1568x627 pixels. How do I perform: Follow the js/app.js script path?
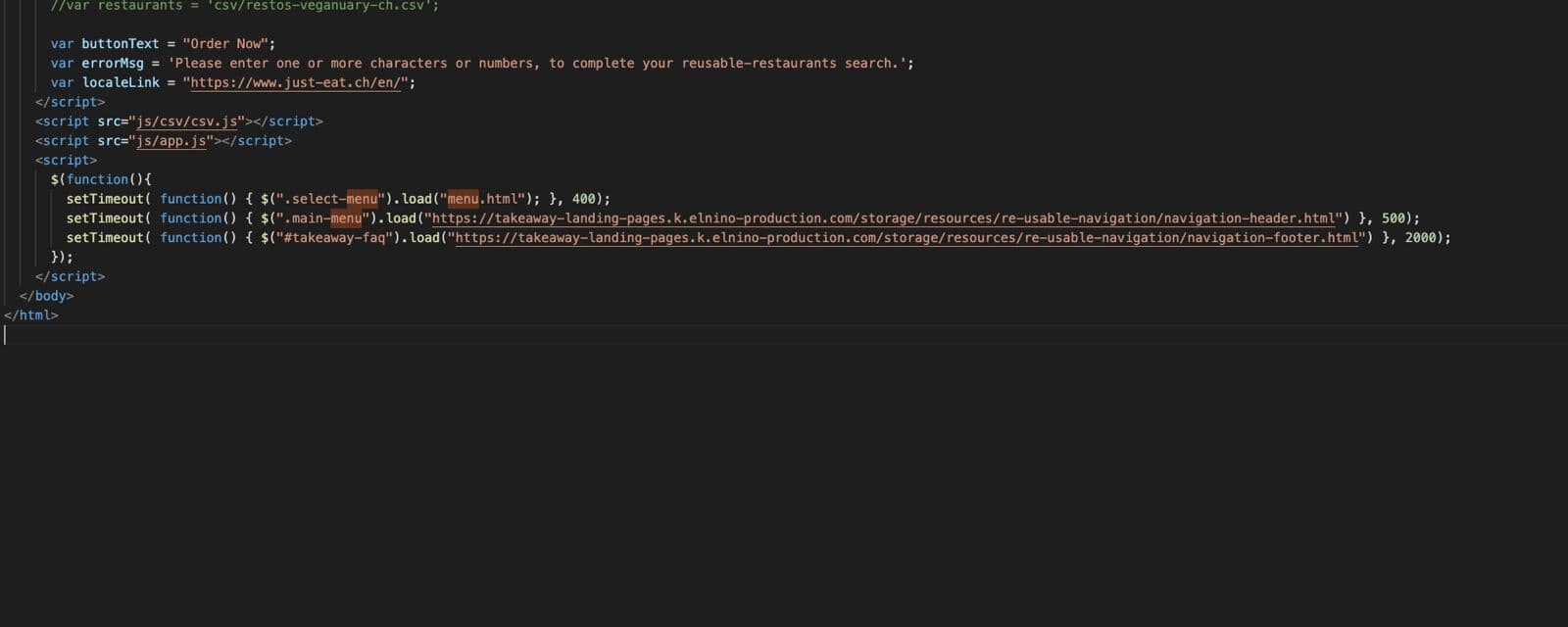(171, 141)
